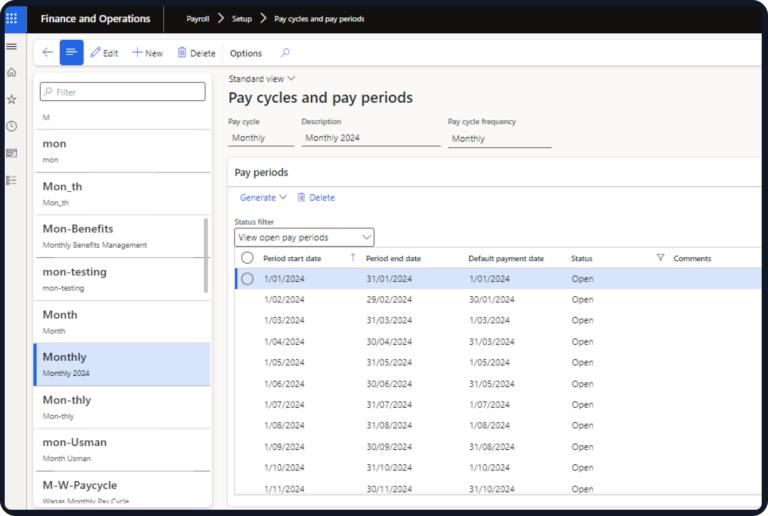The width and height of the screenshot is (768, 516).
Task: Select the mon-testing pay cycle
Action: tap(122, 279)
